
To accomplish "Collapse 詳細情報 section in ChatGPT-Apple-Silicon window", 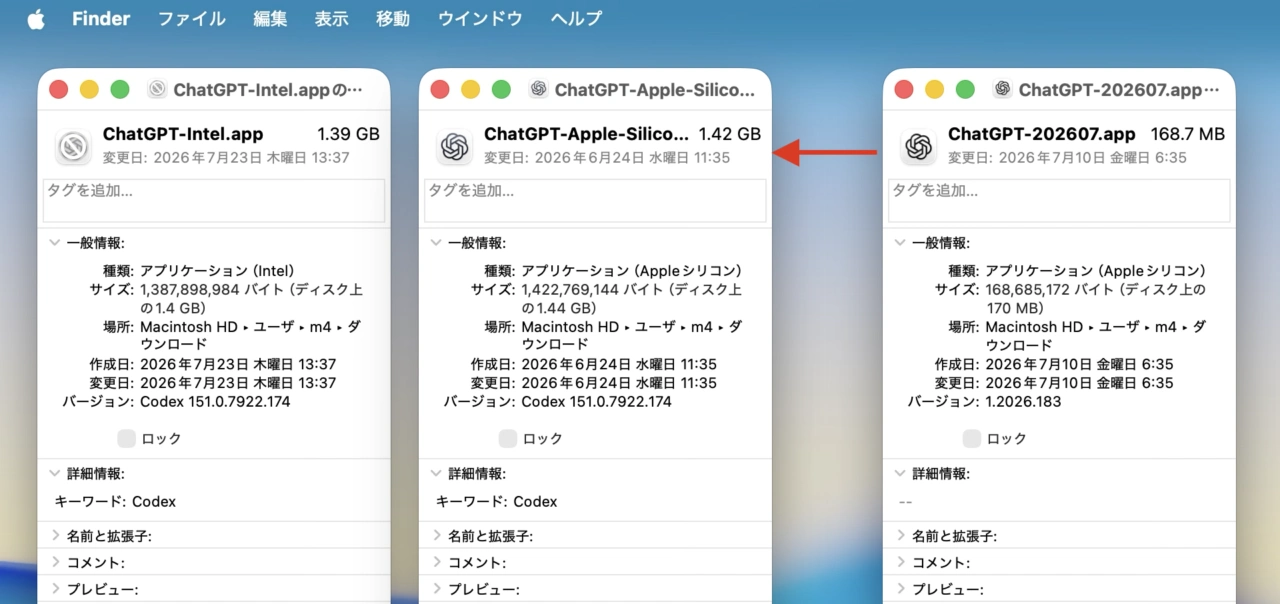I will click(436, 474).
